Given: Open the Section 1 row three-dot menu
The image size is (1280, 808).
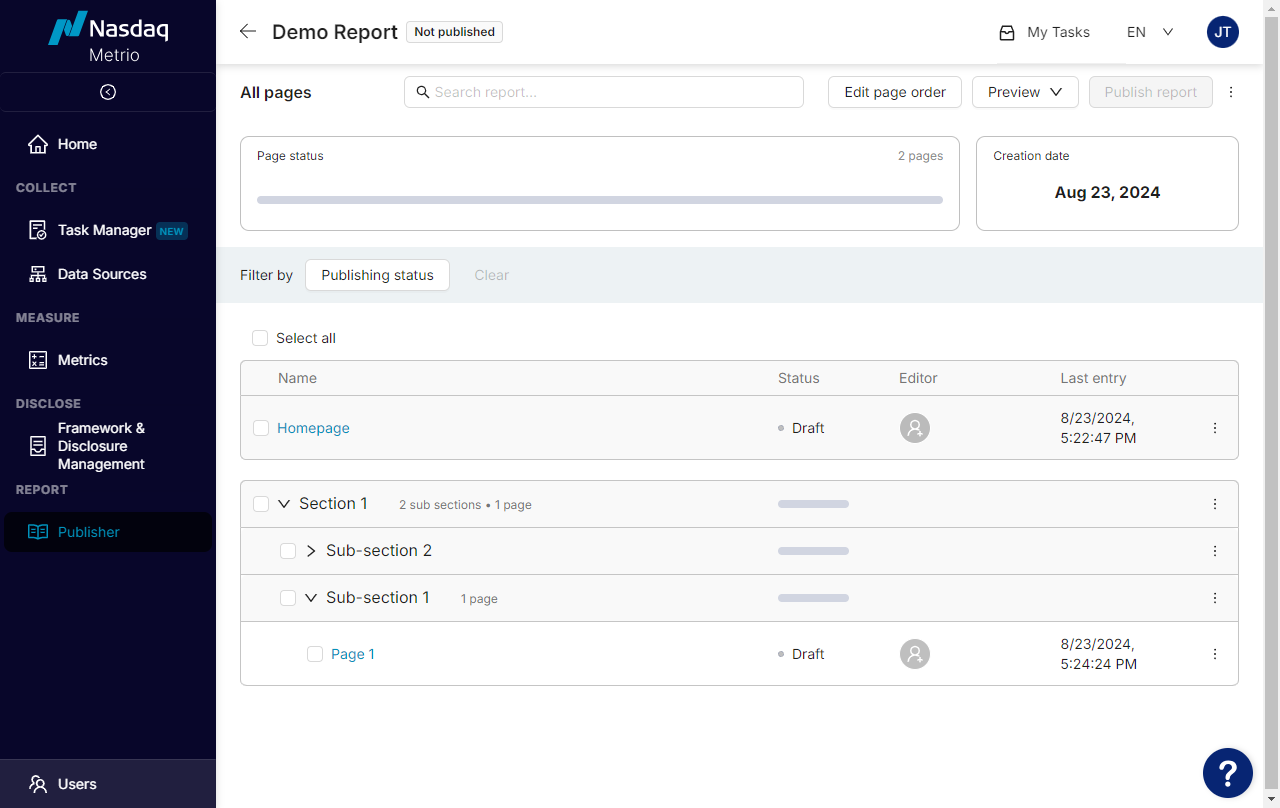Looking at the screenshot, I should (1215, 504).
